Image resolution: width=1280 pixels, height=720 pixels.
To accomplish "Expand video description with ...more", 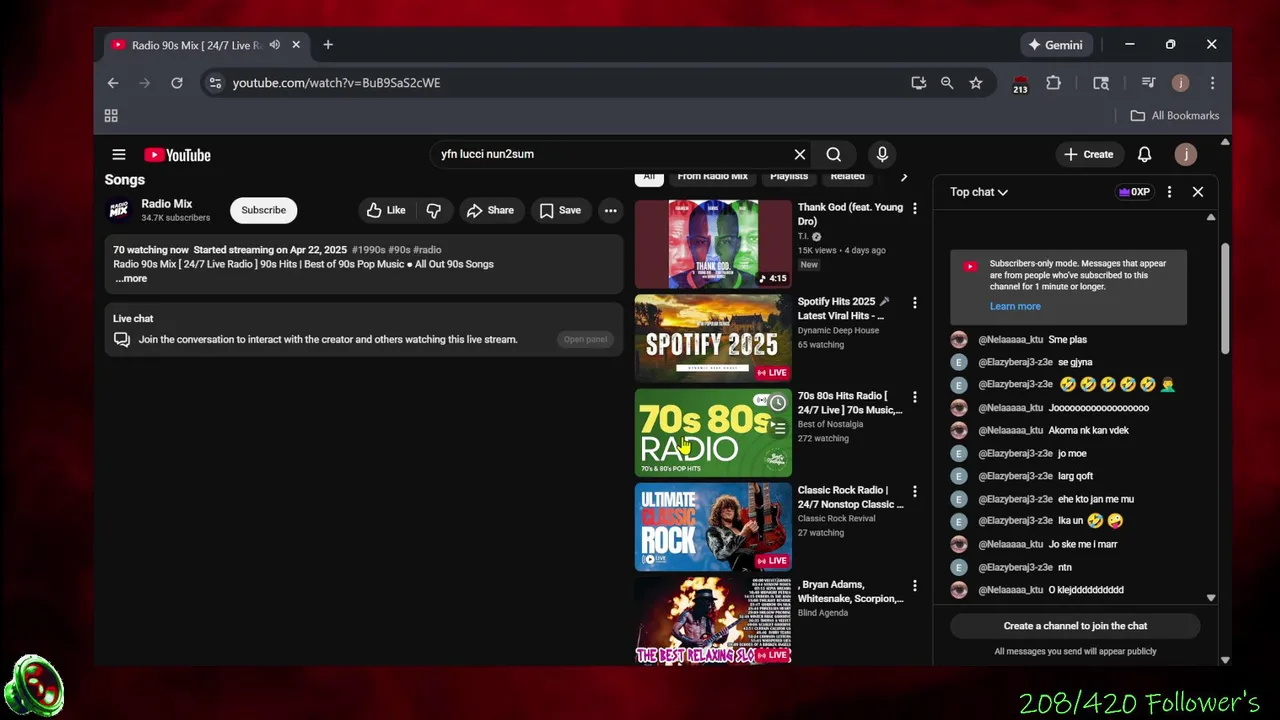I will (131, 279).
